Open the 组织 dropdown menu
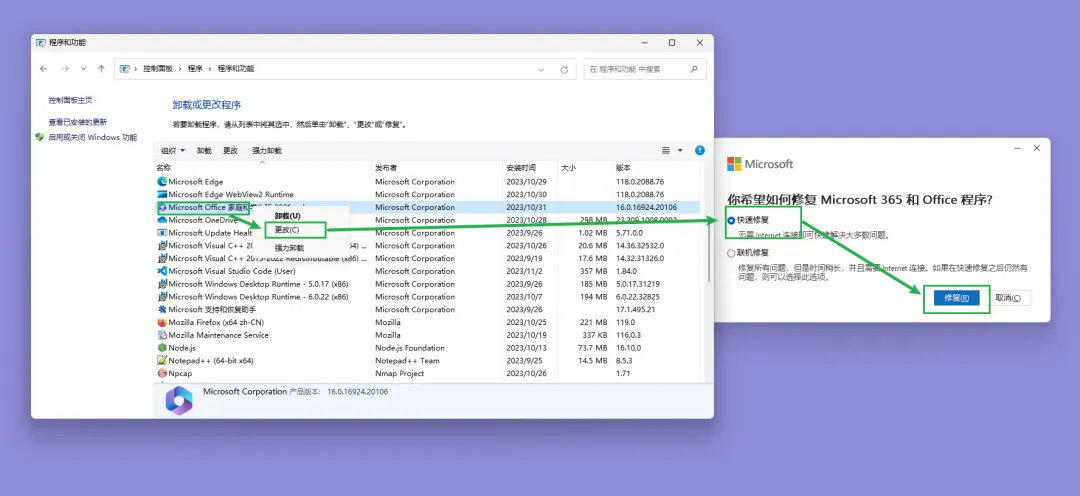Screen dimensions: 1080x496 click(173, 151)
